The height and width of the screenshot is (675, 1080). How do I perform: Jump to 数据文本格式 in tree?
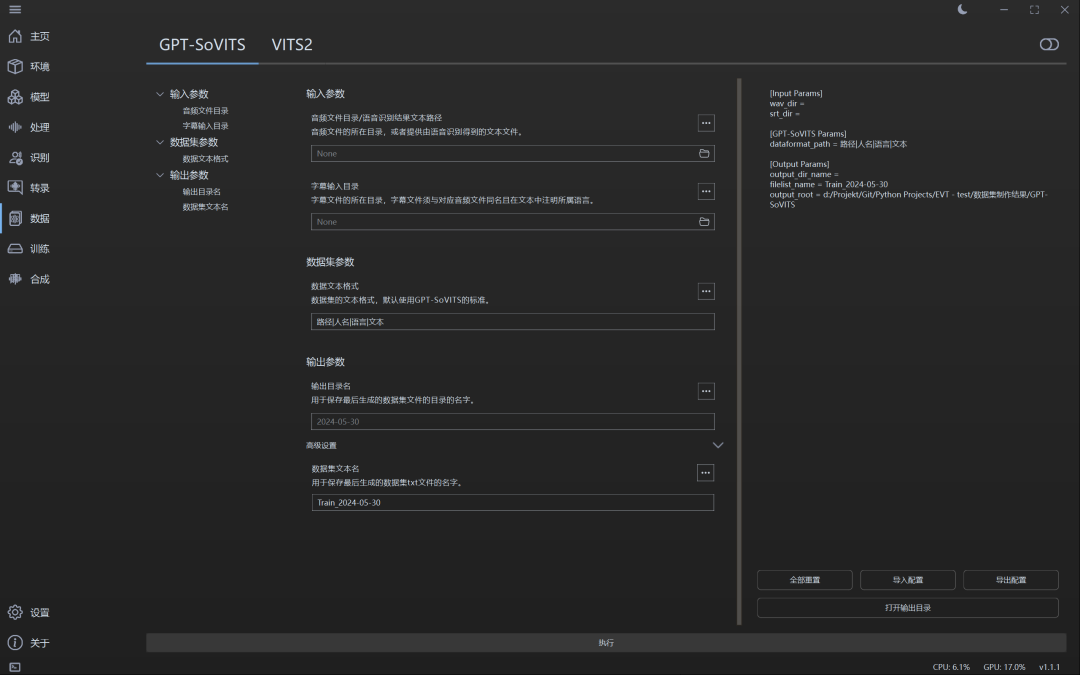point(205,159)
